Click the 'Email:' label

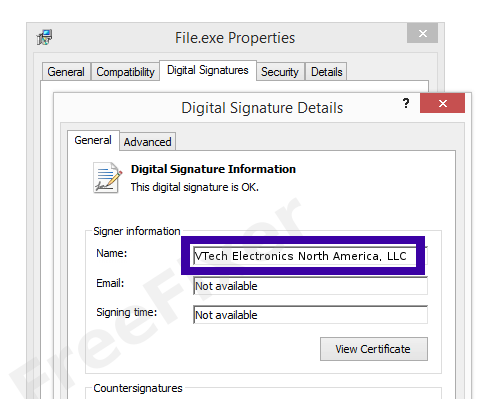pos(110,283)
